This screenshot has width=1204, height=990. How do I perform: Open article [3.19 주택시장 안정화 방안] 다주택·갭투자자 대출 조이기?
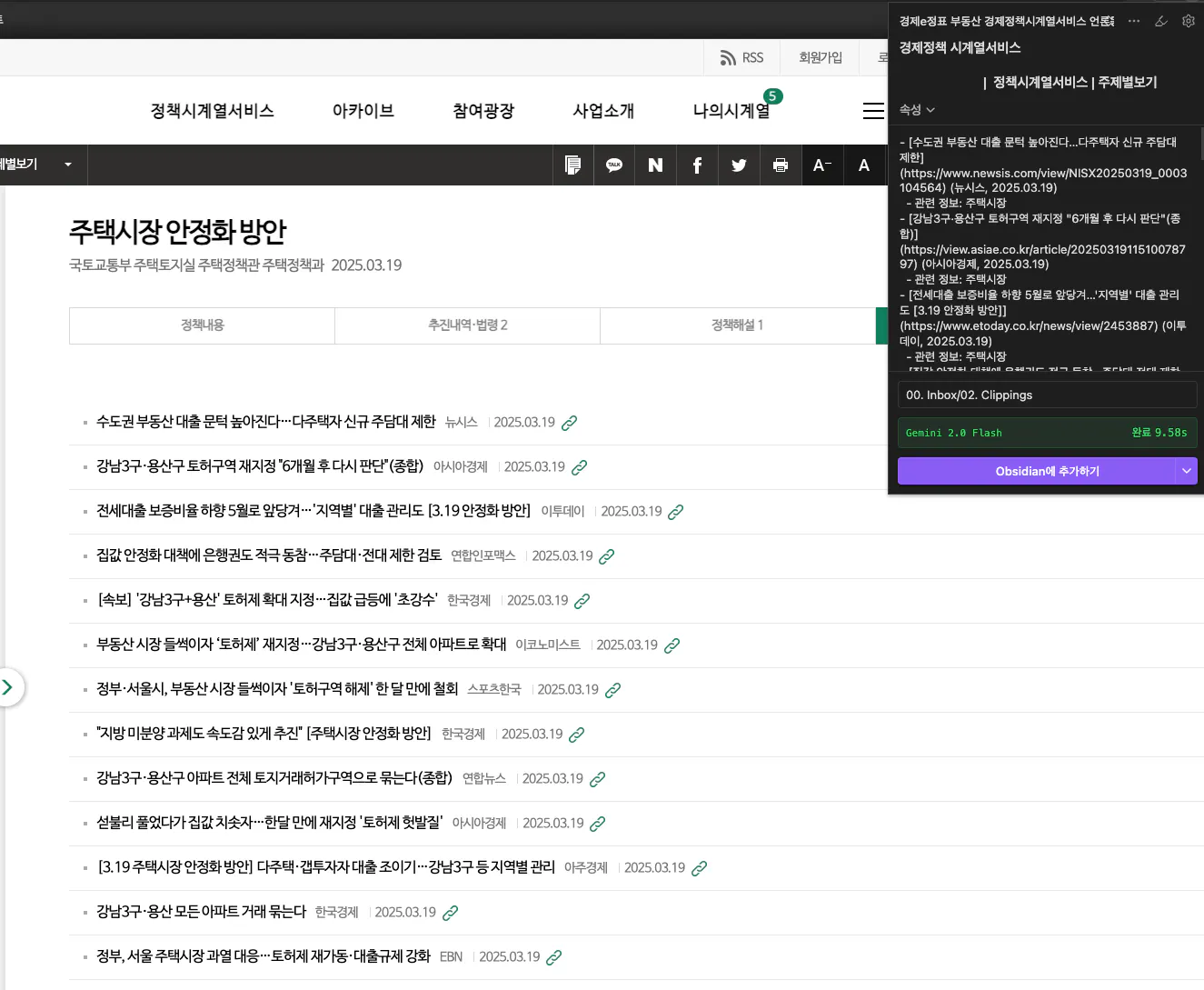pyautogui.click(x=326, y=867)
